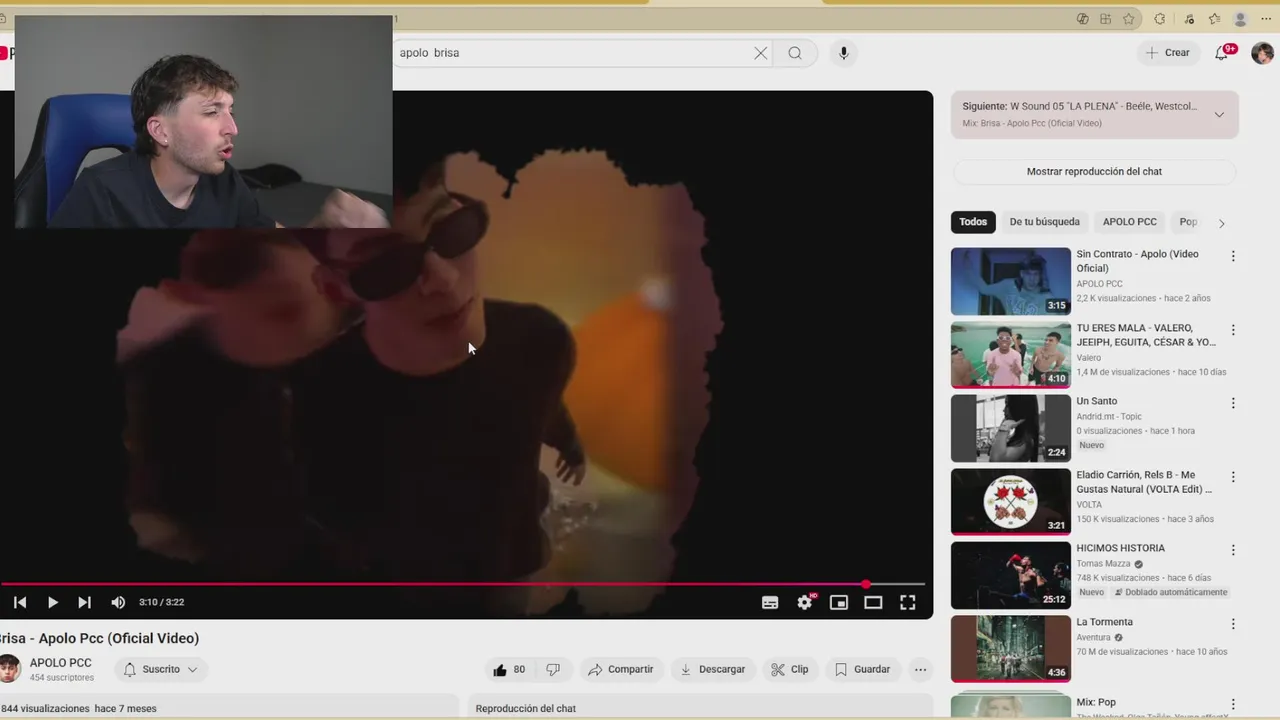Click title La Tormenta
Image resolution: width=1280 pixels, height=720 pixels.
tap(1104, 622)
